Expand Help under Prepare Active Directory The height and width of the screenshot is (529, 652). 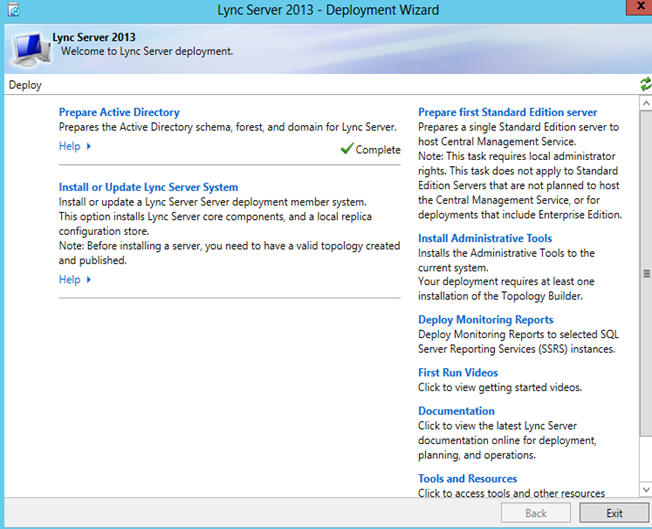(75, 146)
